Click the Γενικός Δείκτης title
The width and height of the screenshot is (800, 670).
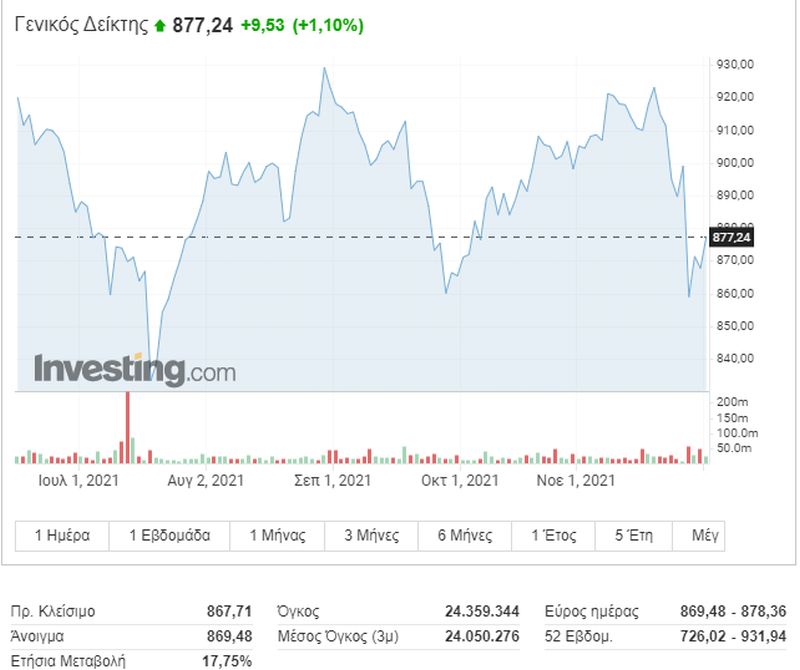coord(81,24)
